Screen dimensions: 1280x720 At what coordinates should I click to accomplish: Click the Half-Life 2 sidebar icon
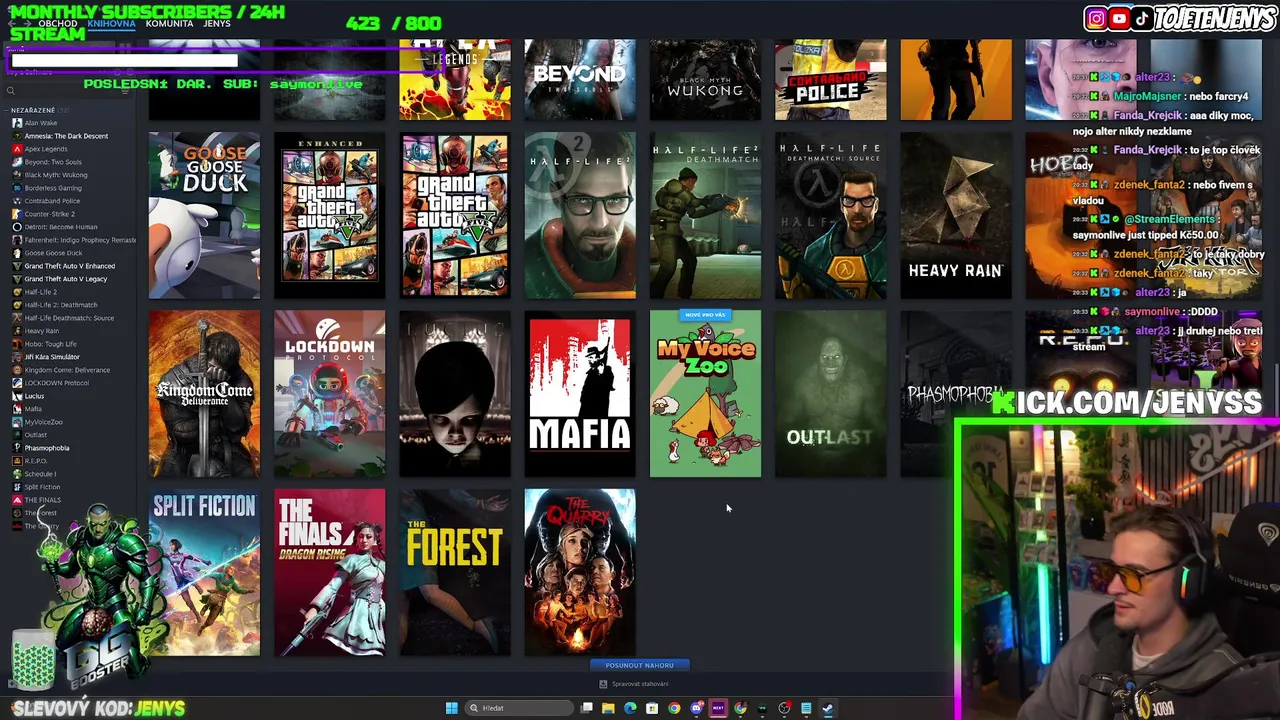pyautogui.click(x=17, y=292)
